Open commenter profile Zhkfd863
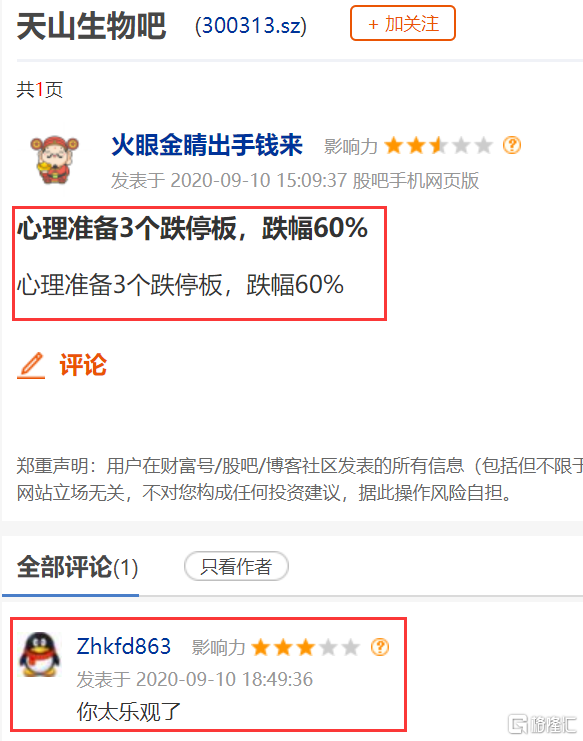 click(123, 646)
